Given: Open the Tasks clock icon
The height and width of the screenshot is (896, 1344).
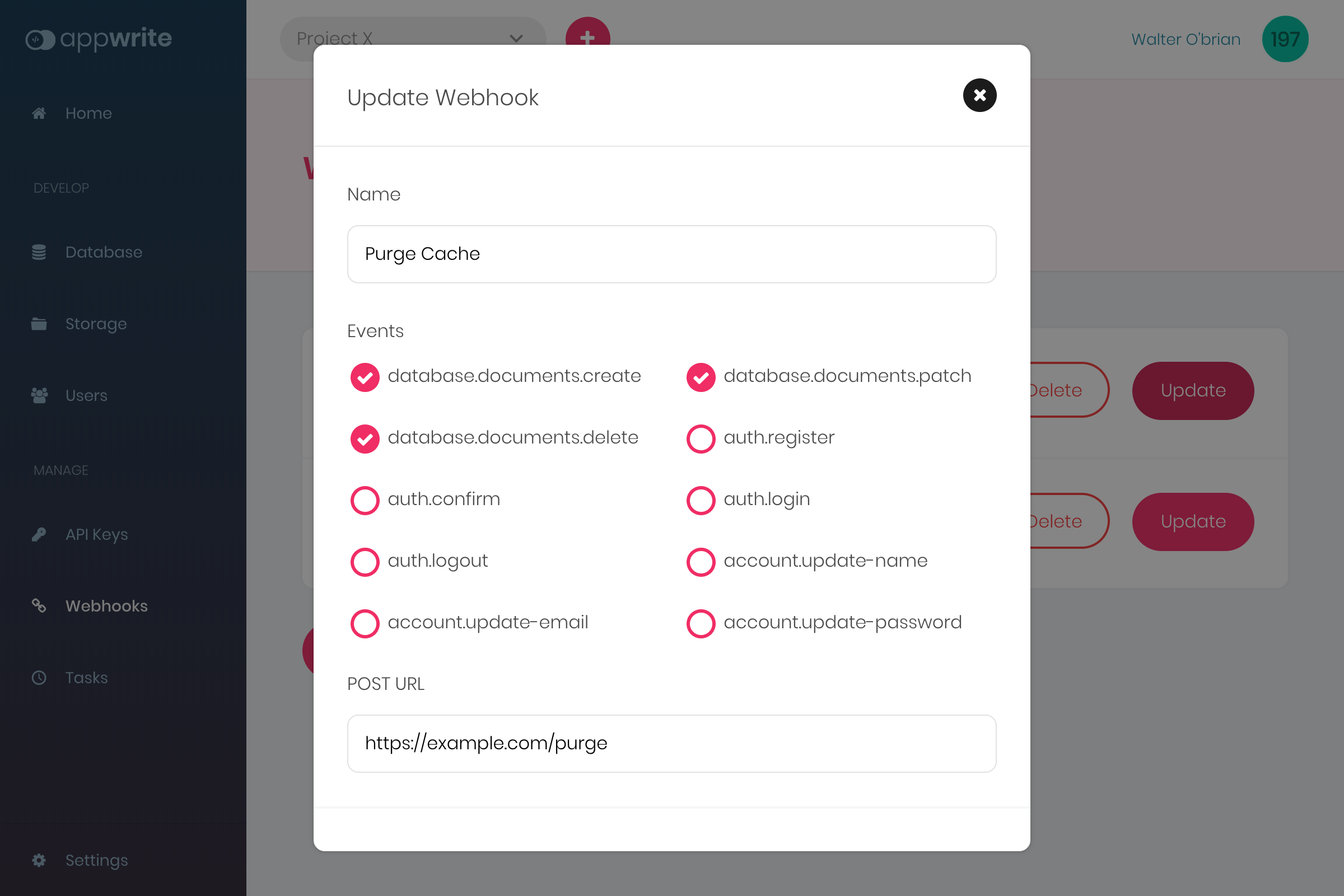Looking at the screenshot, I should pos(39,678).
